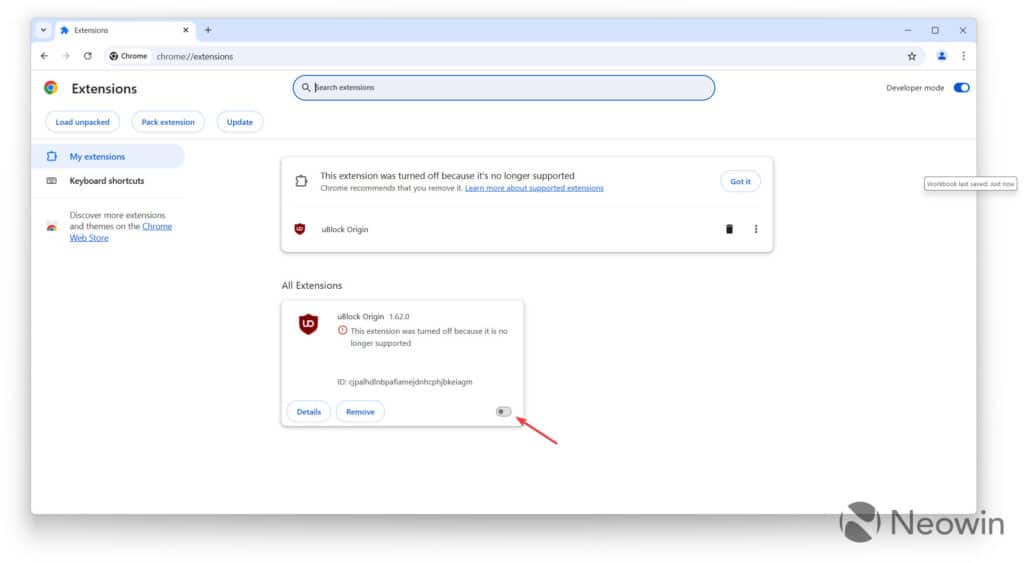This screenshot has height=563, width=1024.
Task: Open the Chrome Web Store link
Action: click(121, 232)
